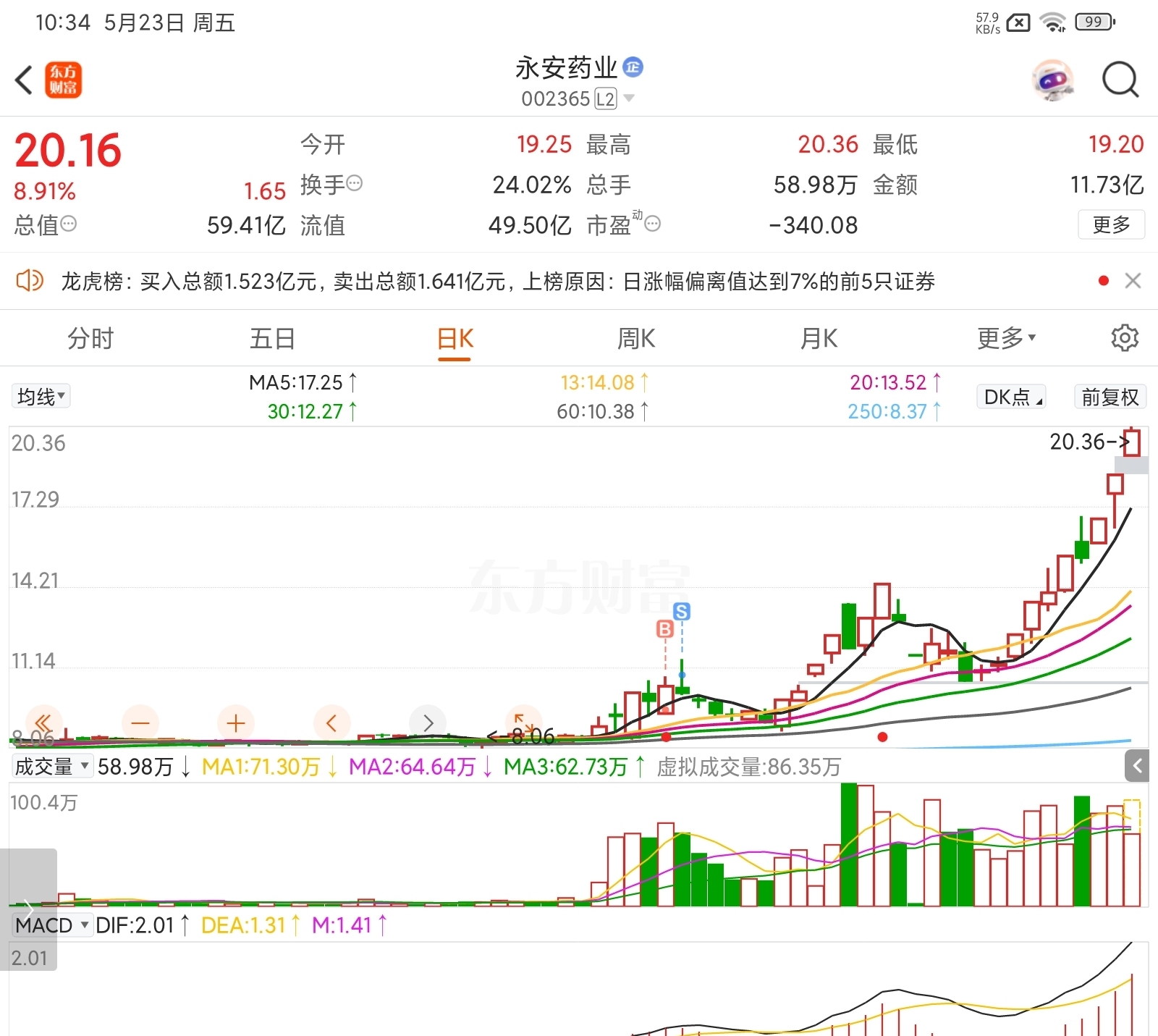Tap the info icon beside 总值

[x=68, y=224]
